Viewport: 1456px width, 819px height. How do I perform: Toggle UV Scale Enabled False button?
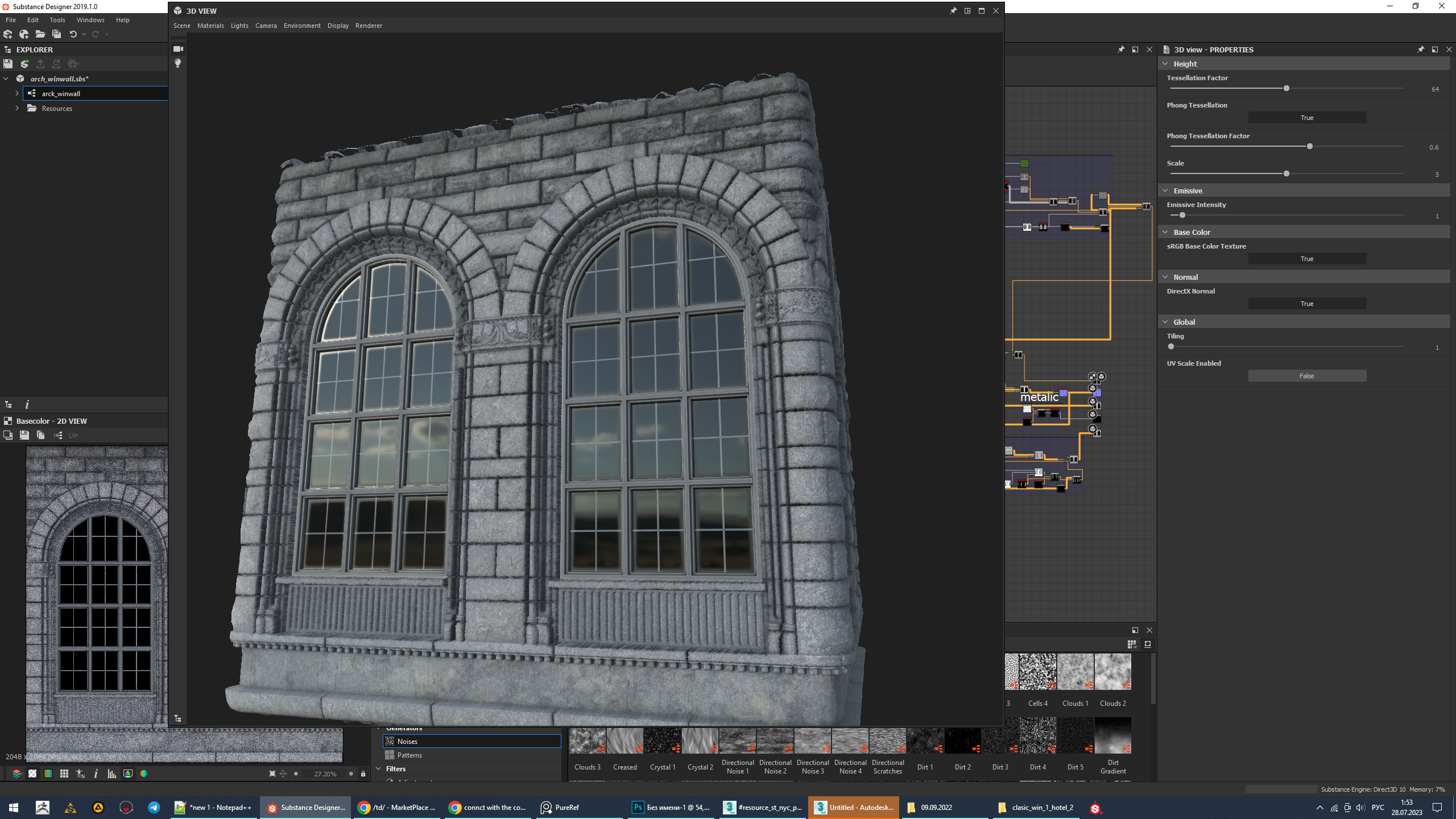click(x=1306, y=376)
